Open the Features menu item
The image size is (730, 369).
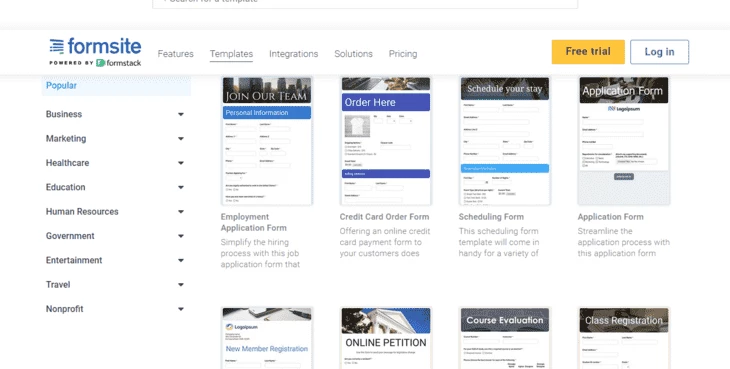click(x=176, y=54)
